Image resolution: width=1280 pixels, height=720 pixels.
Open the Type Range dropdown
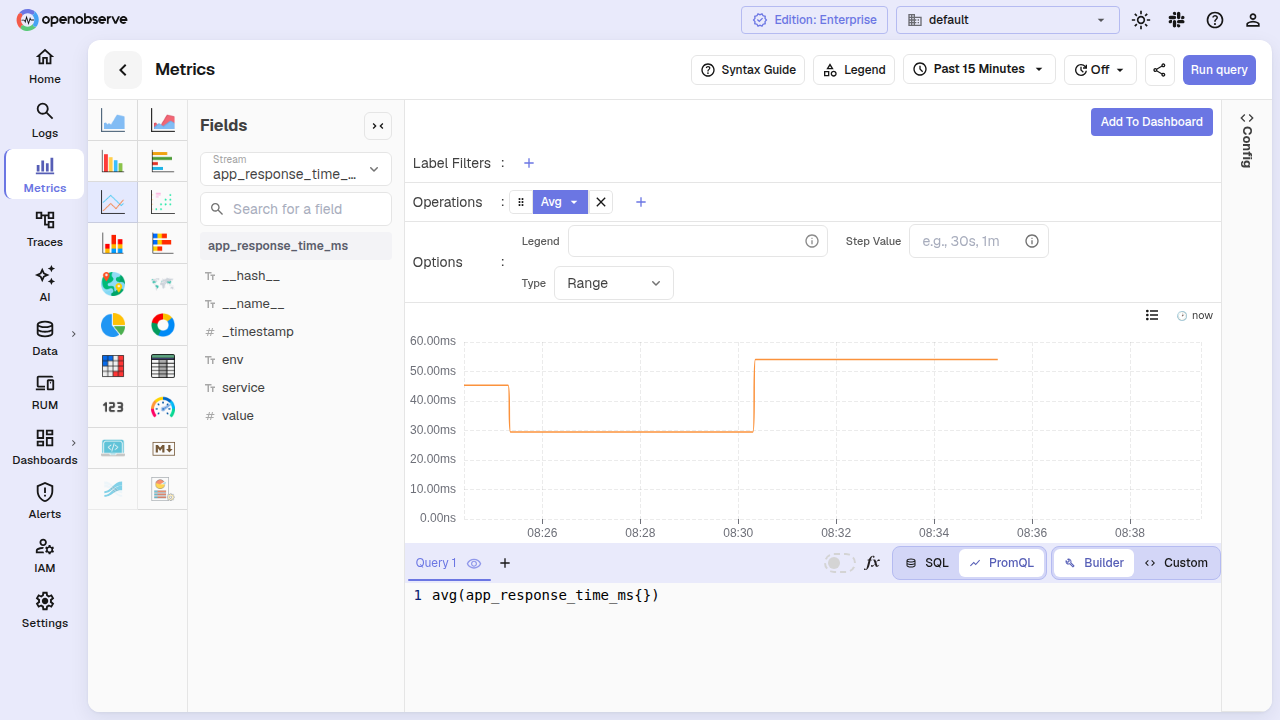tap(614, 283)
